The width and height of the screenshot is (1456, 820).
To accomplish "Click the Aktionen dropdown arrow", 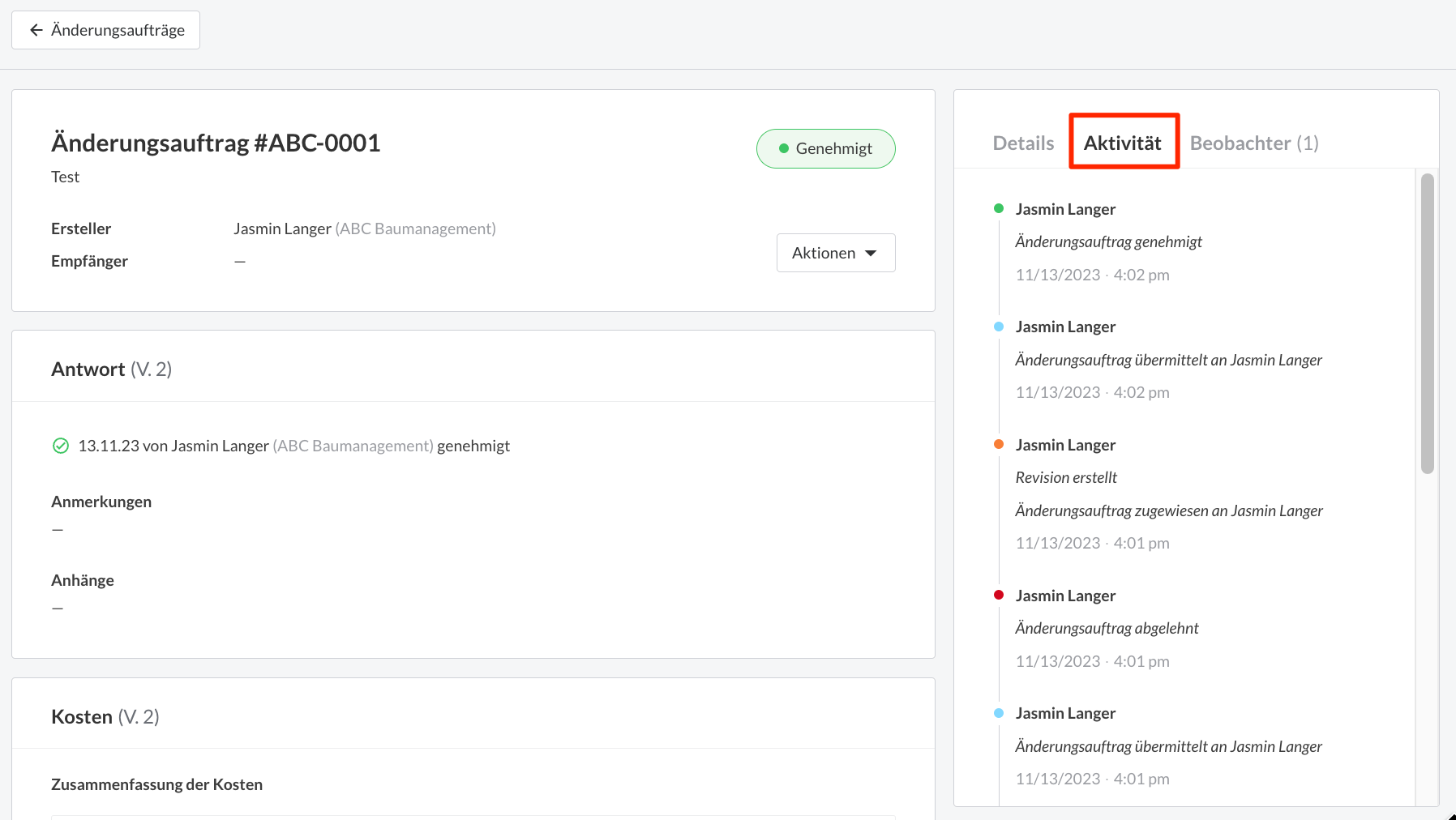I will coord(871,254).
